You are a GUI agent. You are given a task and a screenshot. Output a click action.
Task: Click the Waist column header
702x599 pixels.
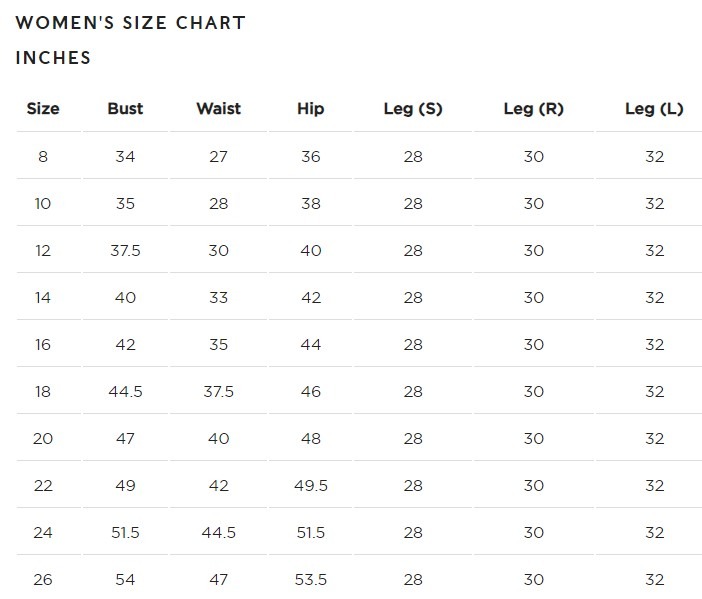(x=218, y=109)
